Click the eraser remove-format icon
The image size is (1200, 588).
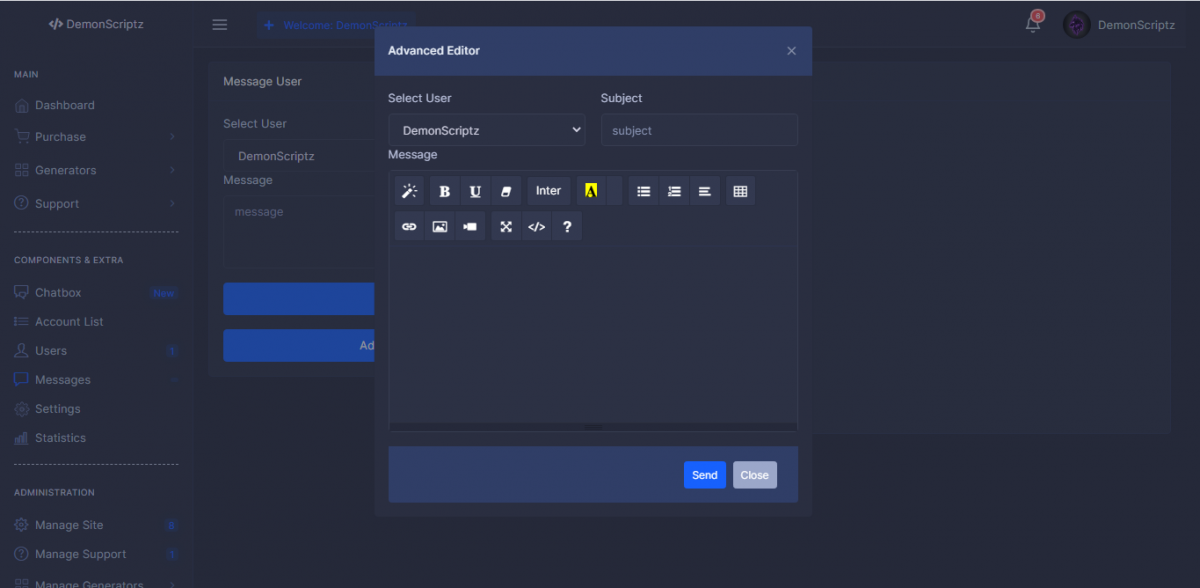click(x=506, y=191)
